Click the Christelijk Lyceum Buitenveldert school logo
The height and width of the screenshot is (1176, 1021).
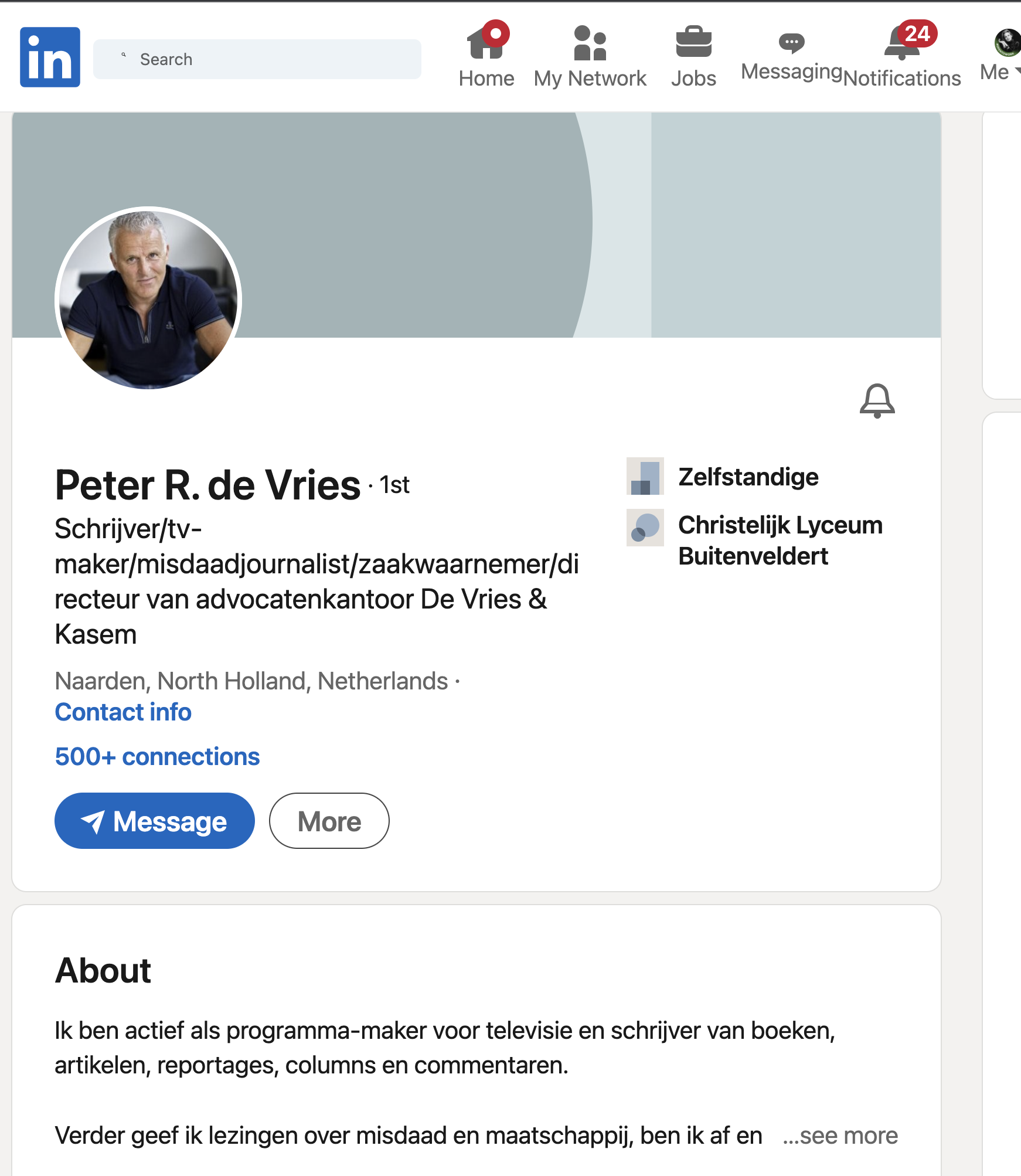point(645,528)
